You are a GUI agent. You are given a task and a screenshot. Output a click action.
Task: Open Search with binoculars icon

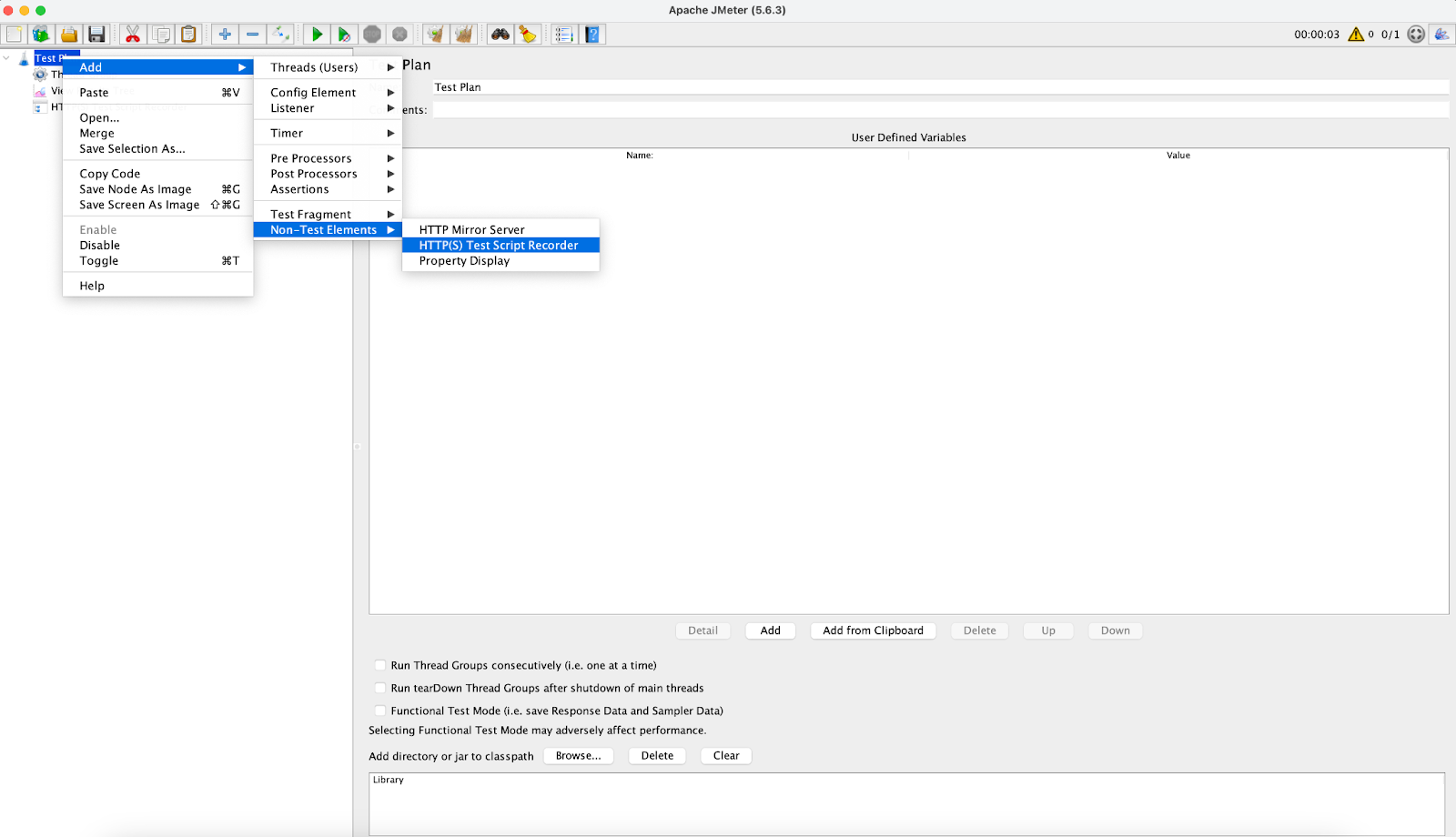[x=500, y=35]
